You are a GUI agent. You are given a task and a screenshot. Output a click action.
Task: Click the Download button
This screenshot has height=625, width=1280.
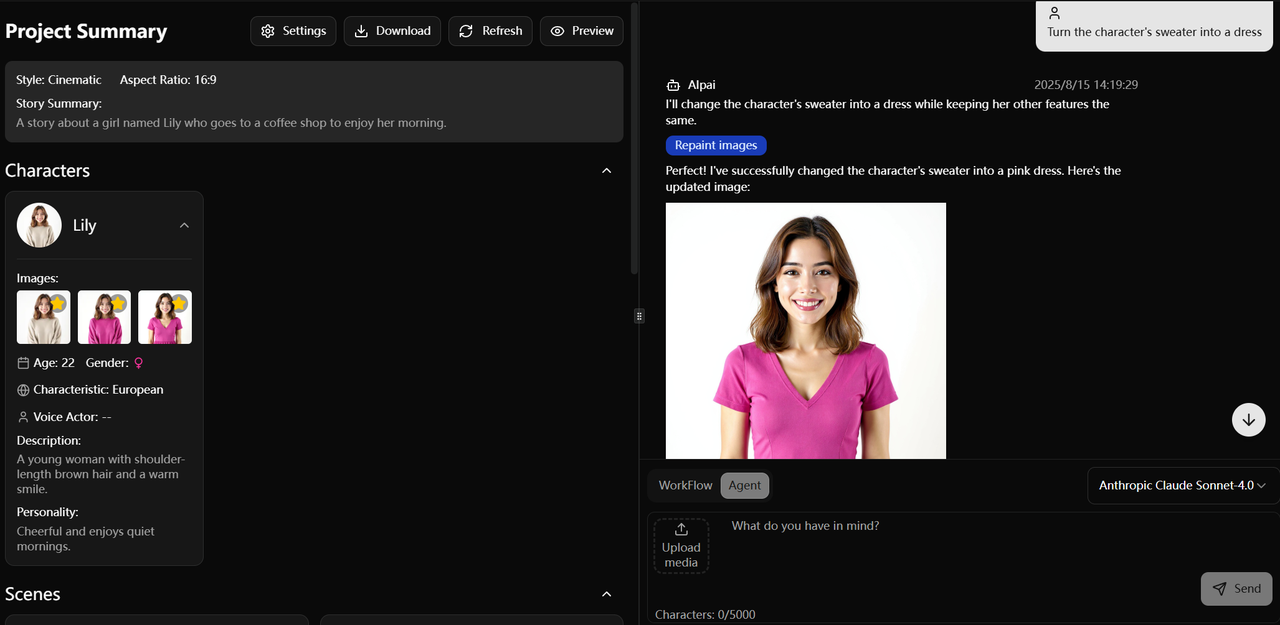392,31
